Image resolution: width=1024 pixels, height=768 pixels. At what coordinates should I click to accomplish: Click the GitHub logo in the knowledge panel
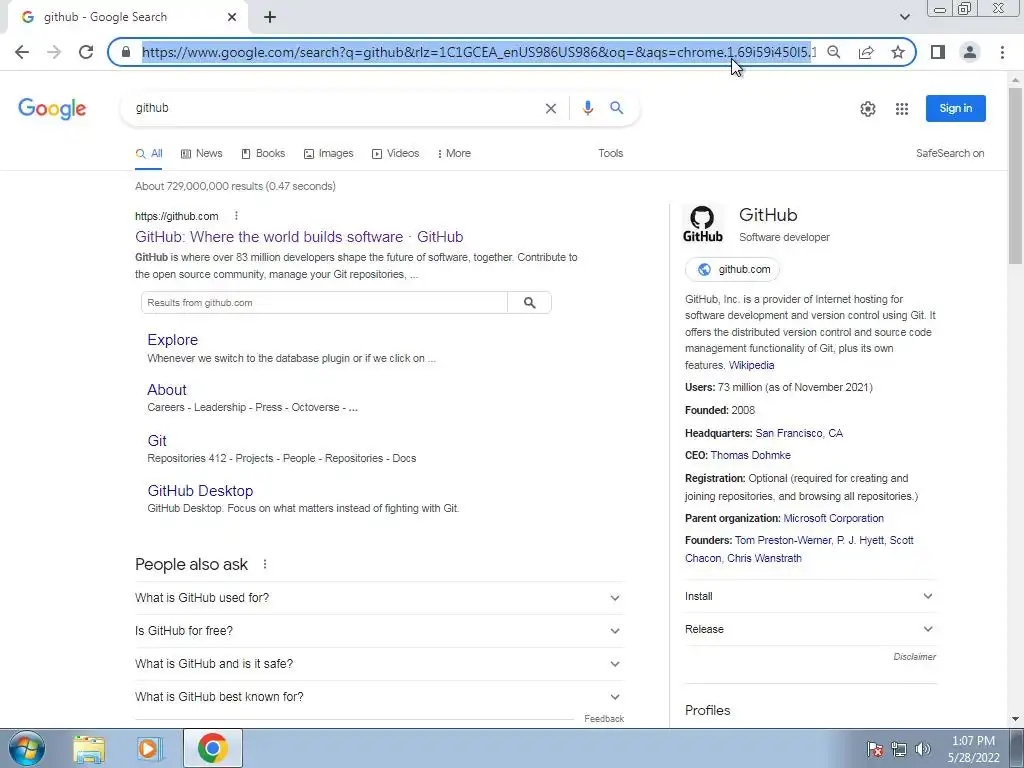pyautogui.click(x=703, y=225)
